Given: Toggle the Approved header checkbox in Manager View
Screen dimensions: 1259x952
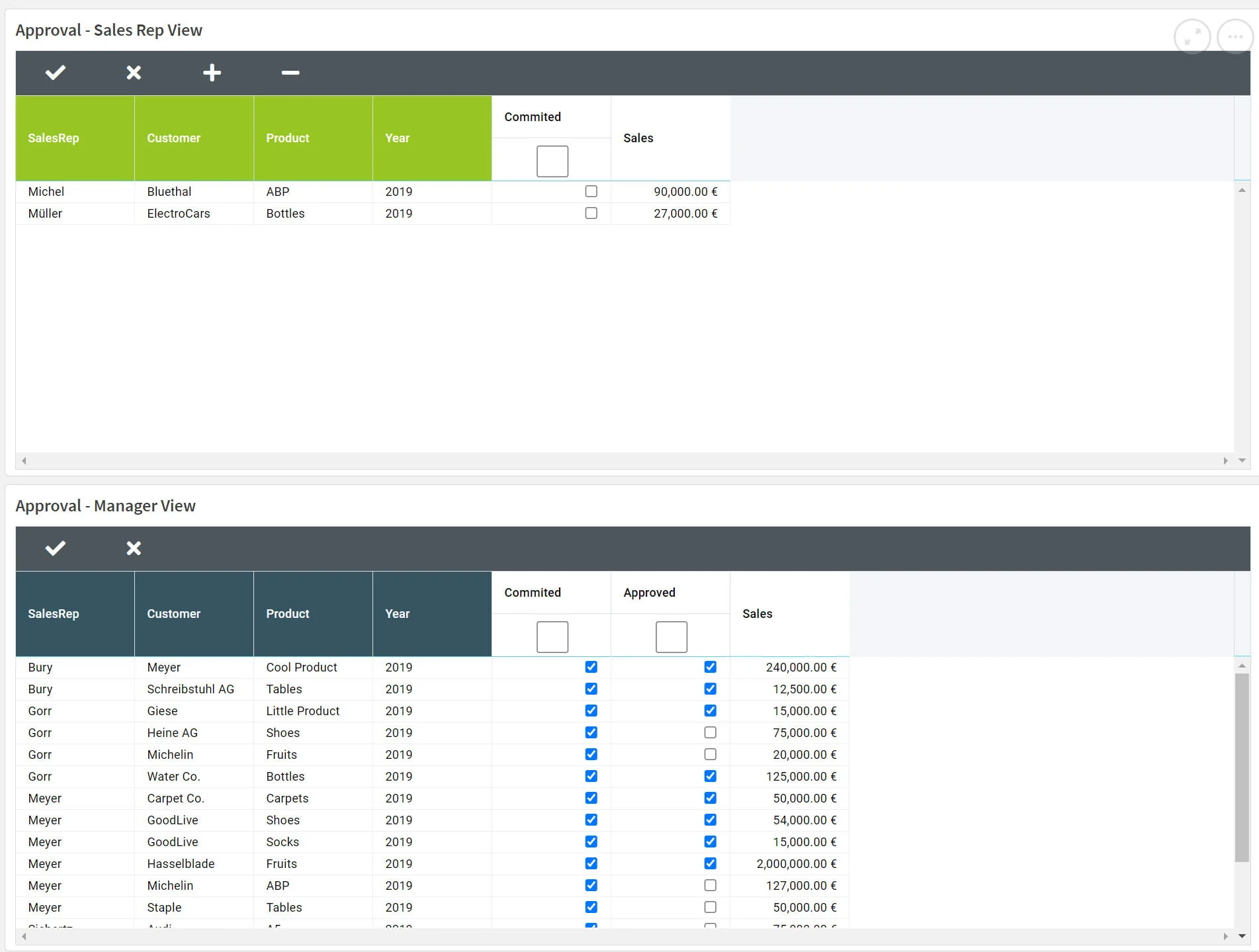Looking at the screenshot, I should tap(671, 637).
